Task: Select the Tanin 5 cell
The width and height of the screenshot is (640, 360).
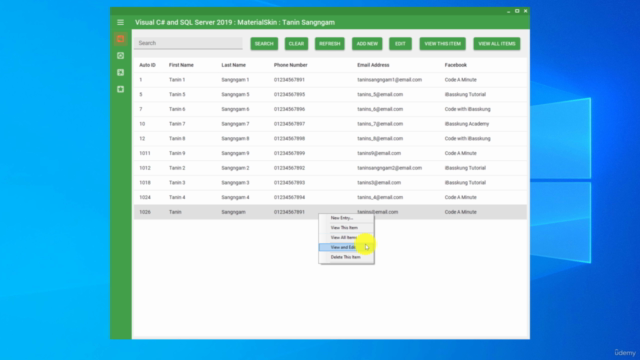Action: click(177, 94)
